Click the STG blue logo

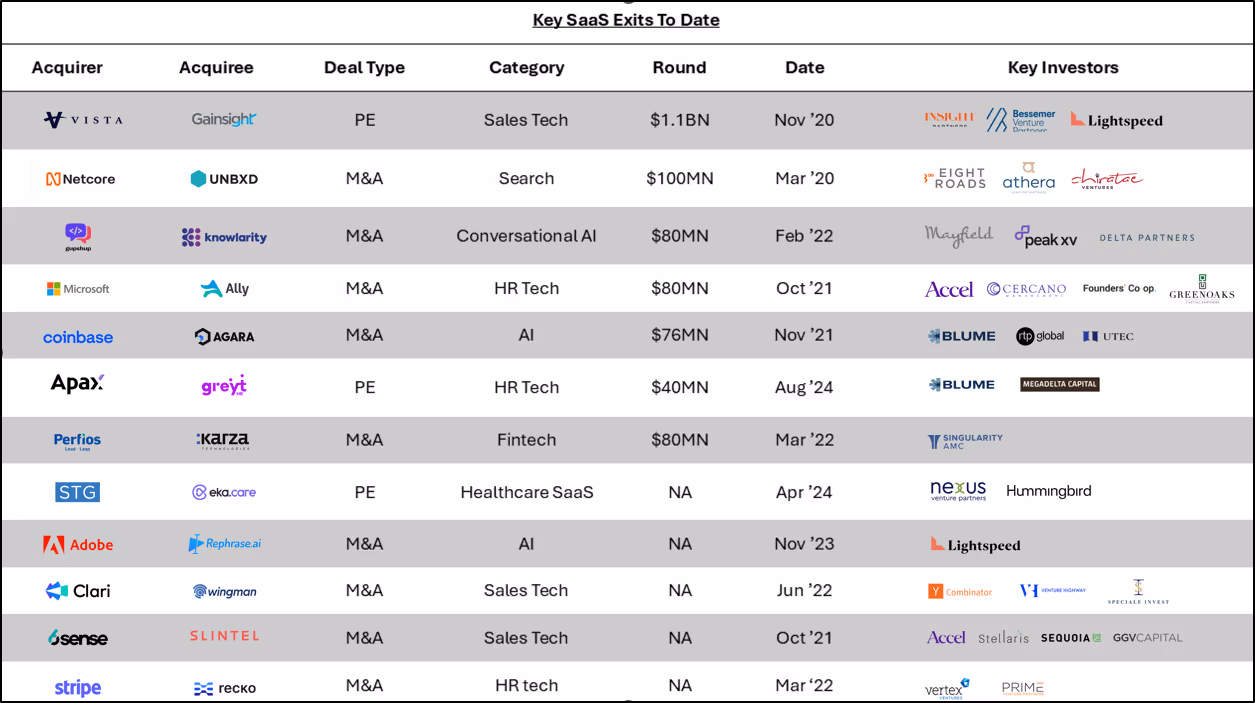[78, 492]
